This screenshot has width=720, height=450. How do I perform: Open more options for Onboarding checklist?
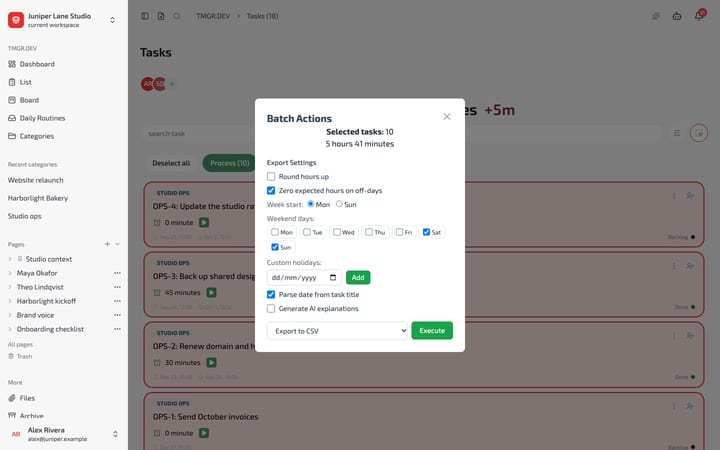coord(118,329)
